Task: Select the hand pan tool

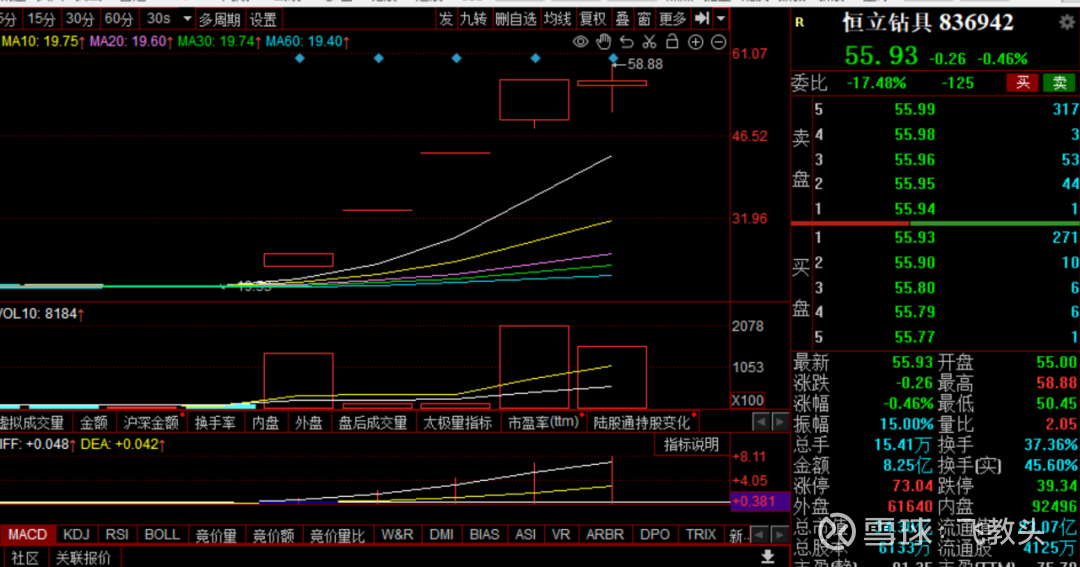Action: pos(603,42)
